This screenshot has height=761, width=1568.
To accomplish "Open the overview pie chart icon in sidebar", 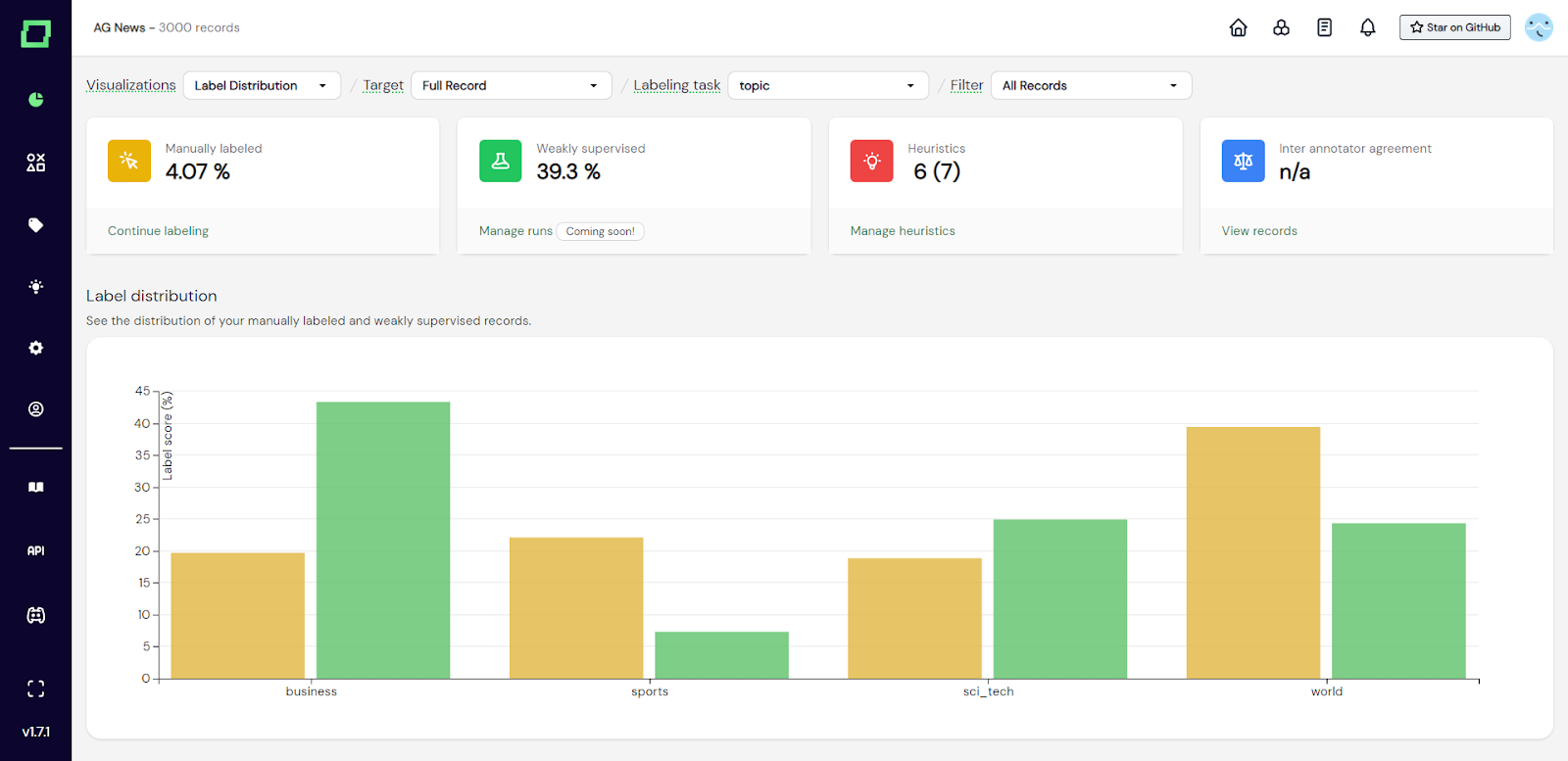I will pos(35,99).
